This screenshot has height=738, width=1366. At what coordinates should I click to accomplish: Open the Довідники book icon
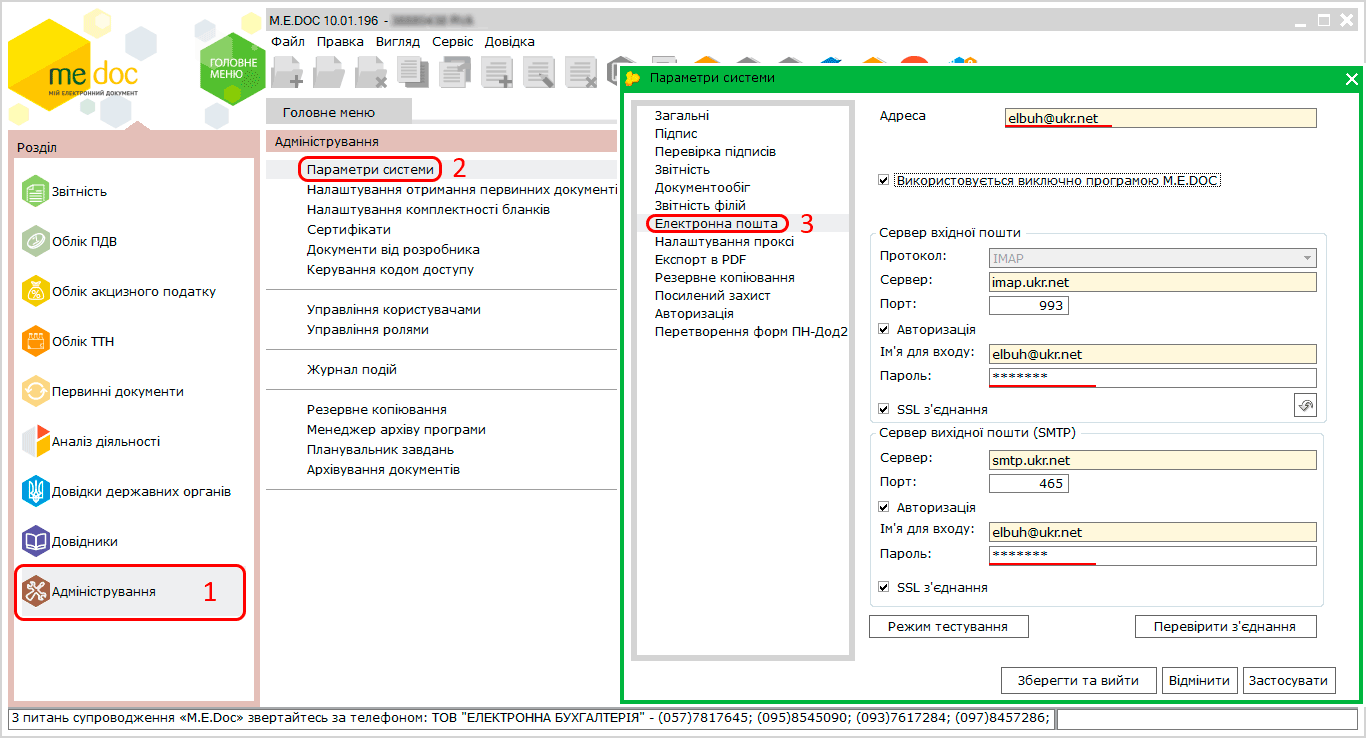click(x=36, y=541)
